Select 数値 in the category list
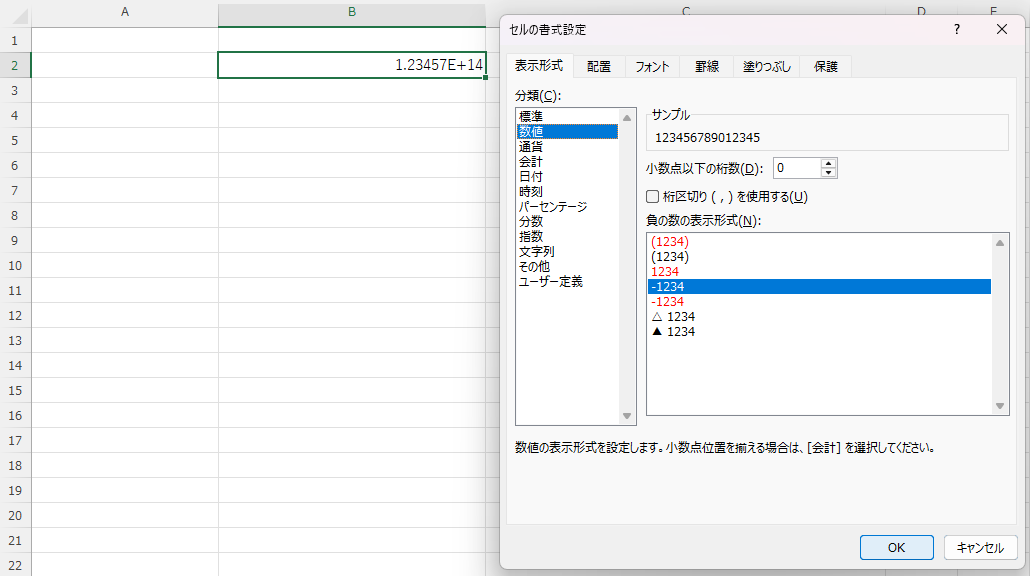Viewport: 1030px width, 576px height. 567,131
